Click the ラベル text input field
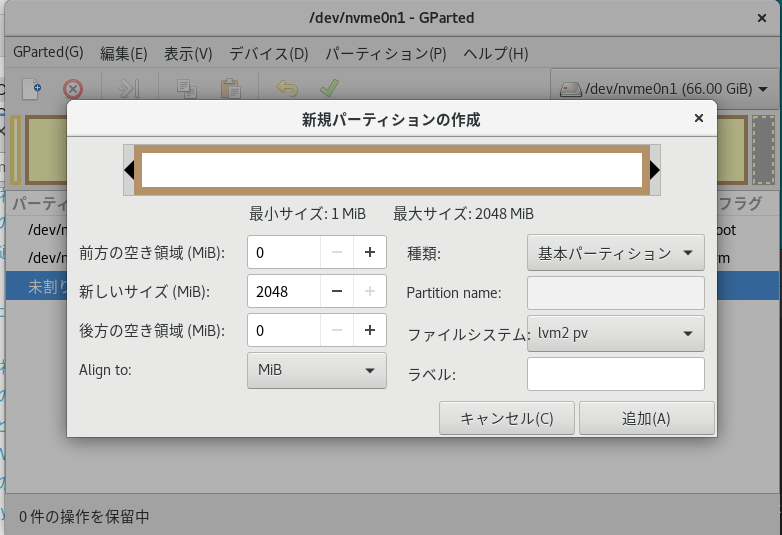Viewport: 782px width, 535px height. pos(615,374)
